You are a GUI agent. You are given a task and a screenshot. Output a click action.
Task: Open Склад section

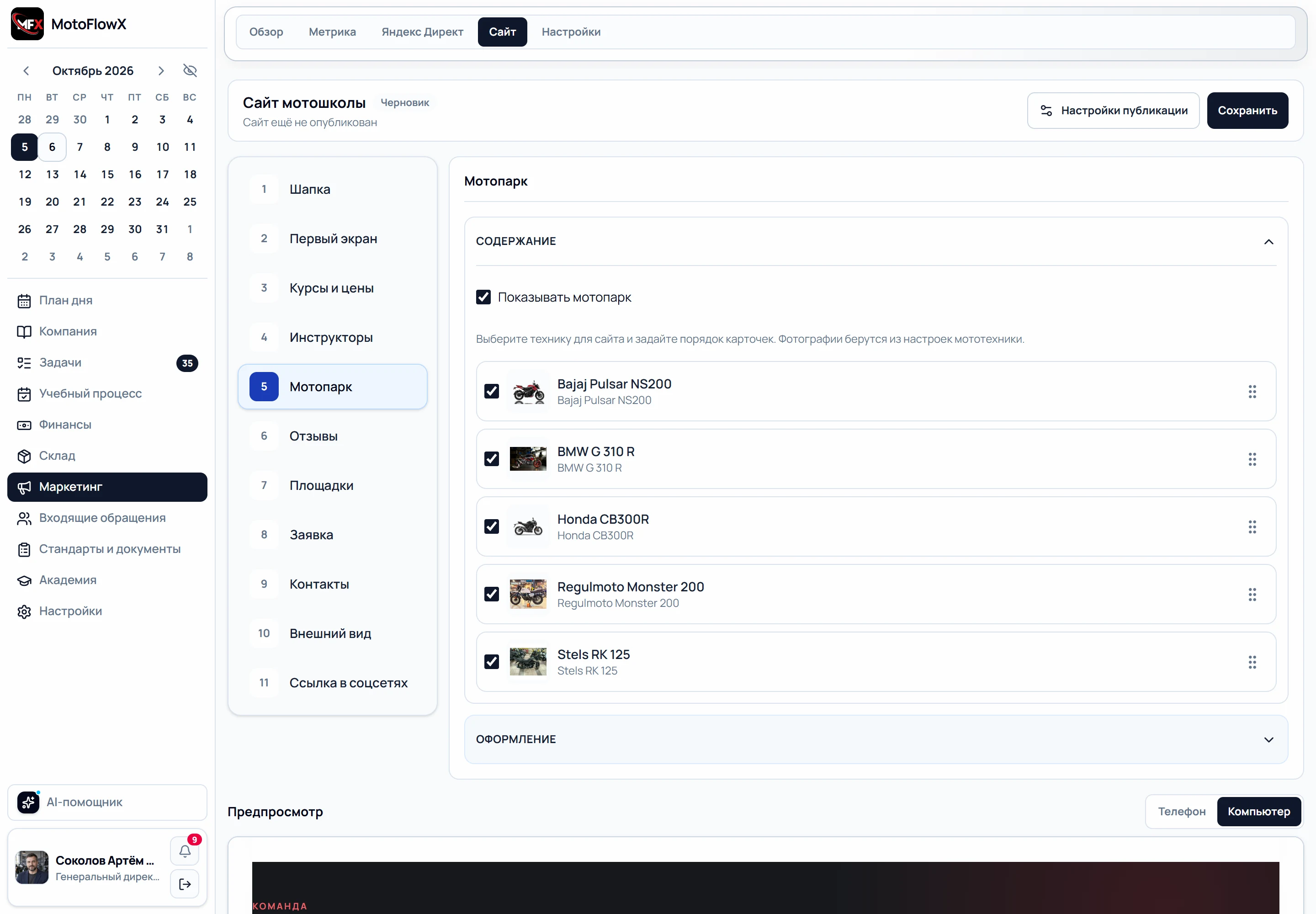(x=107, y=456)
